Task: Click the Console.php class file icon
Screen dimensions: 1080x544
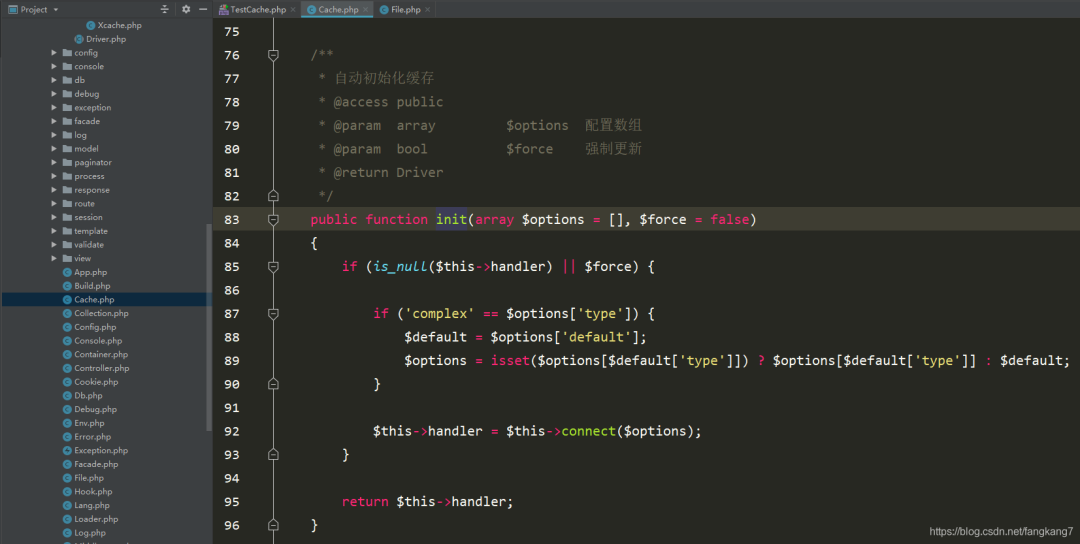Action: [x=67, y=341]
